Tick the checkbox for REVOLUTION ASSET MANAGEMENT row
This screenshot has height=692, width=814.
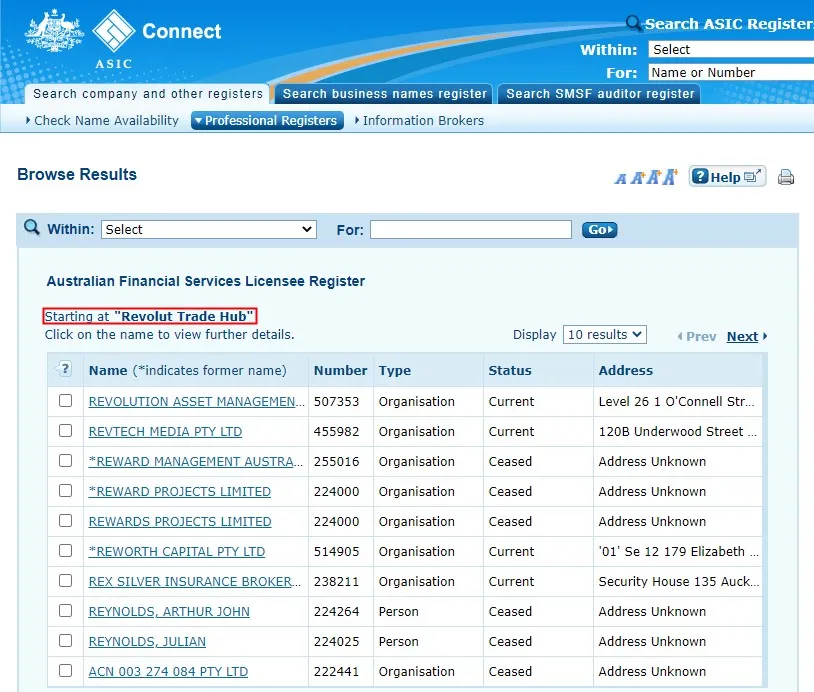[x=65, y=401]
